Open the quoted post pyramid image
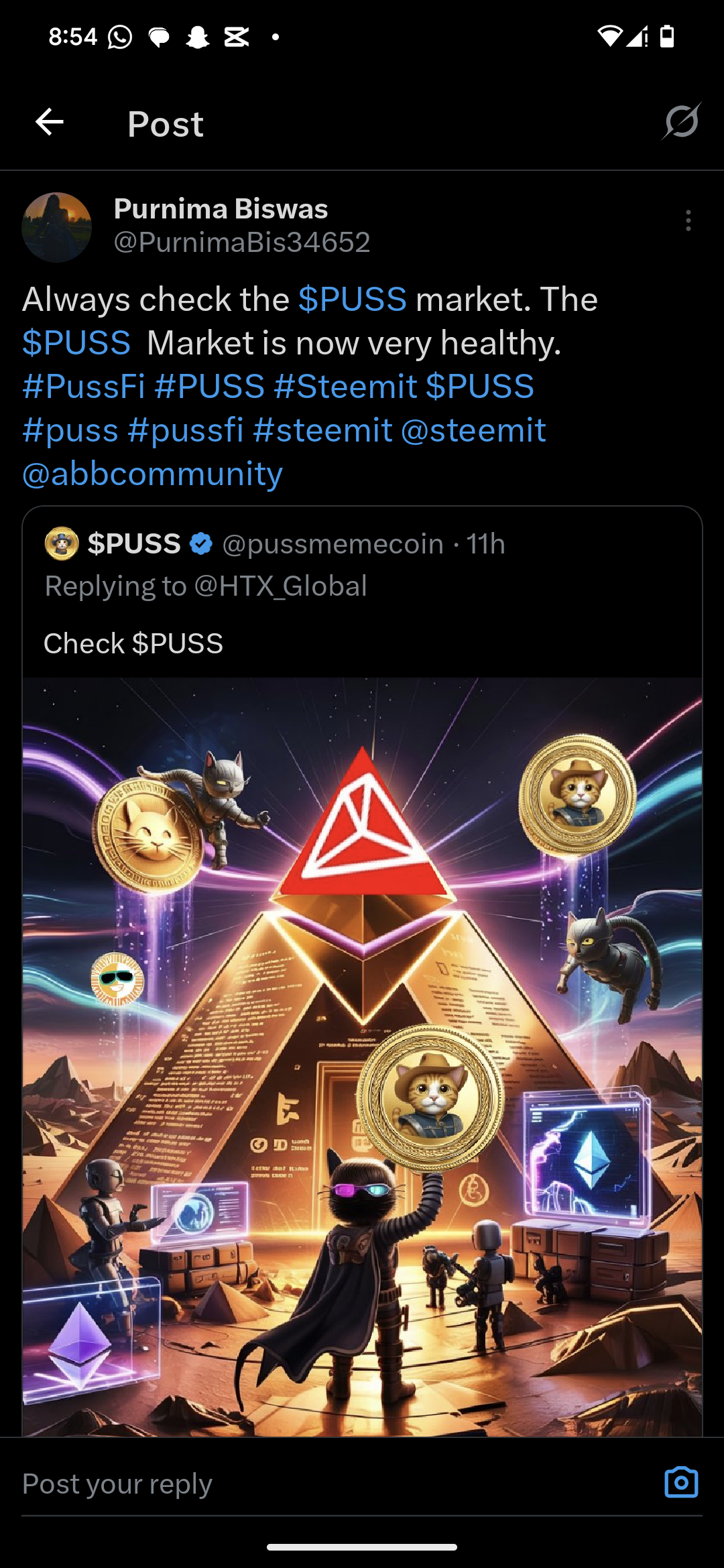Image resolution: width=724 pixels, height=1568 pixels. pos(362,1057)
